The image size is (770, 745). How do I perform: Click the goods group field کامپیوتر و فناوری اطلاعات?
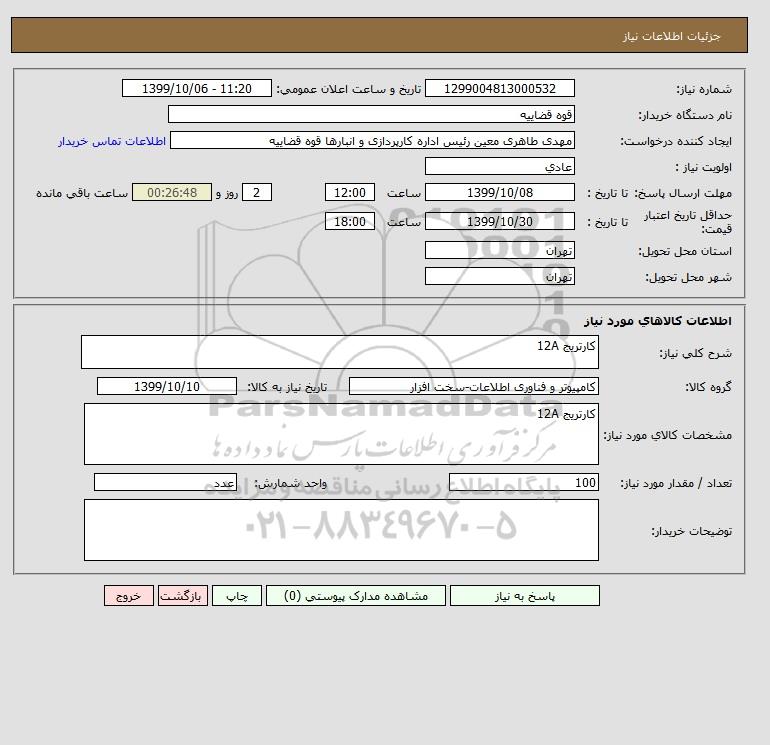click(x=473, y=386)
